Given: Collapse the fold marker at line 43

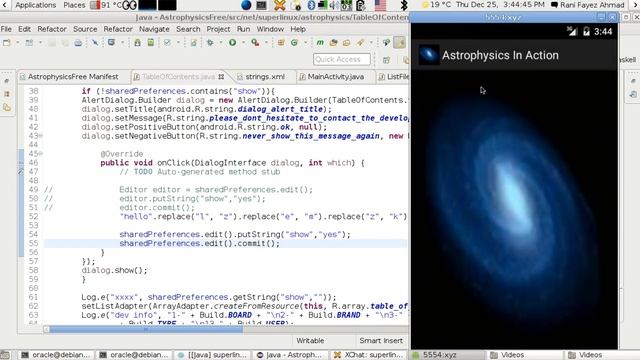Looking at the screenshot, I should click(x=41, y=136).
